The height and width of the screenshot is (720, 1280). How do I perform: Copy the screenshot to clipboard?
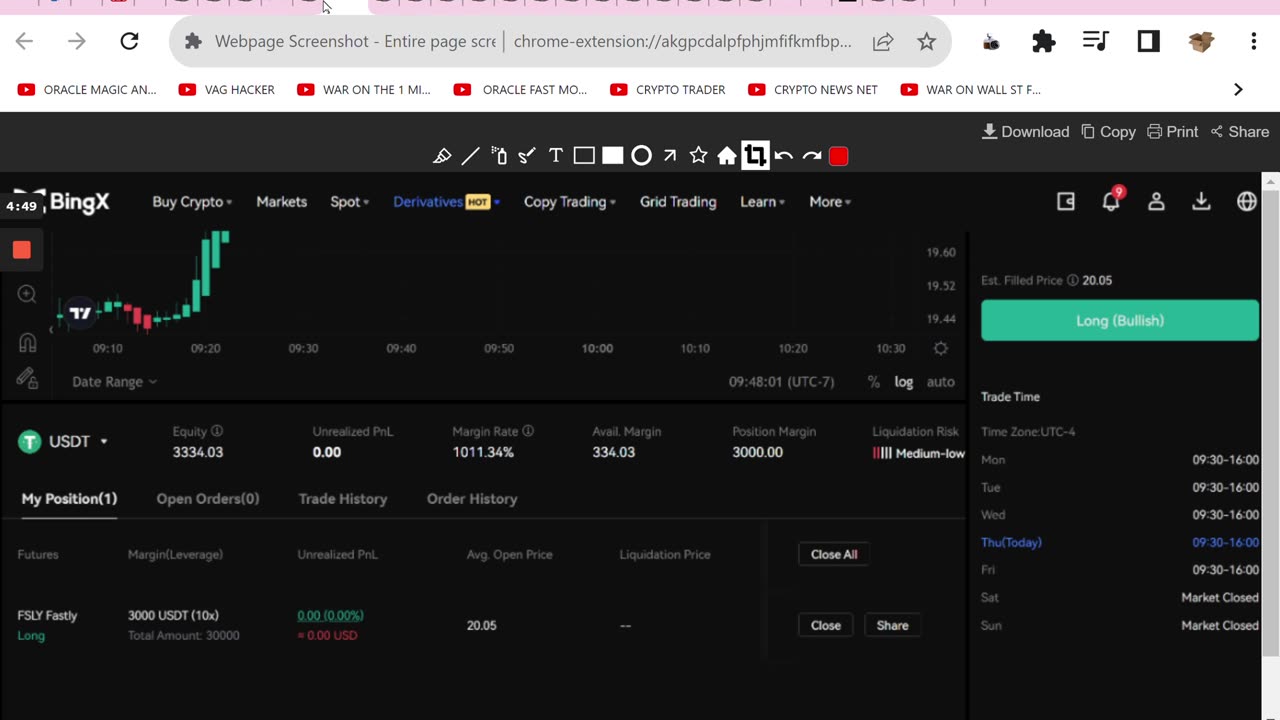(x=1108, y=132)
